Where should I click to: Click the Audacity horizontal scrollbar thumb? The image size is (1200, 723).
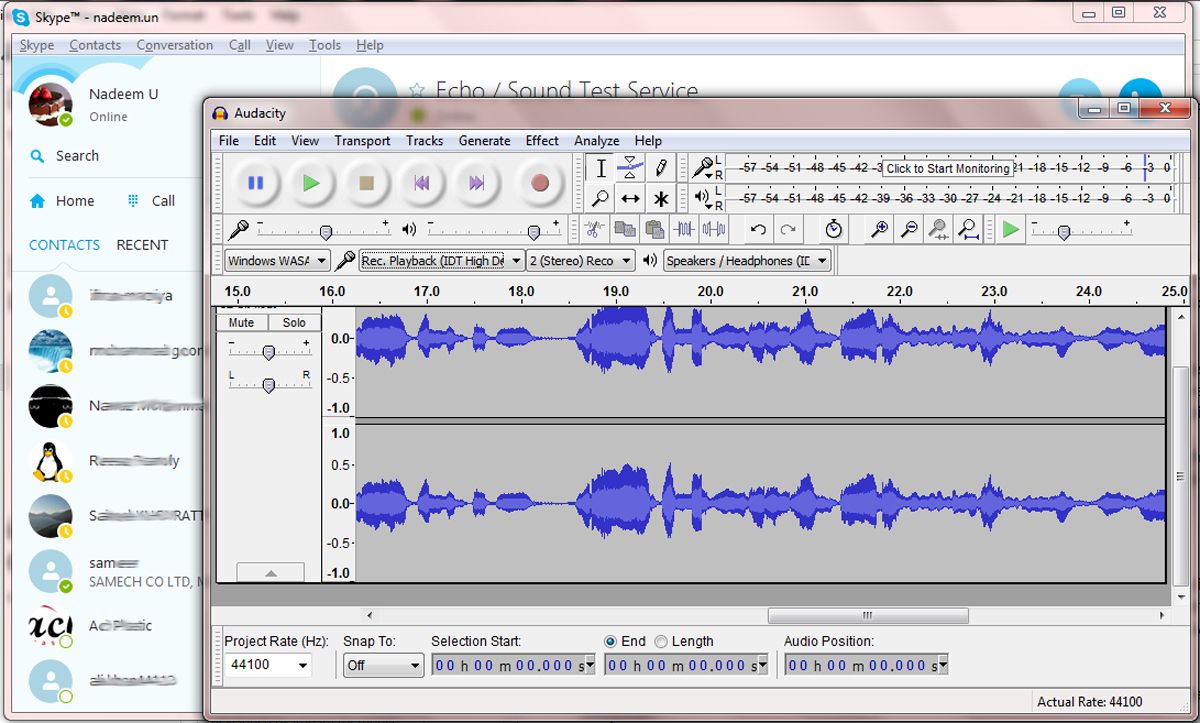point(868,615)
